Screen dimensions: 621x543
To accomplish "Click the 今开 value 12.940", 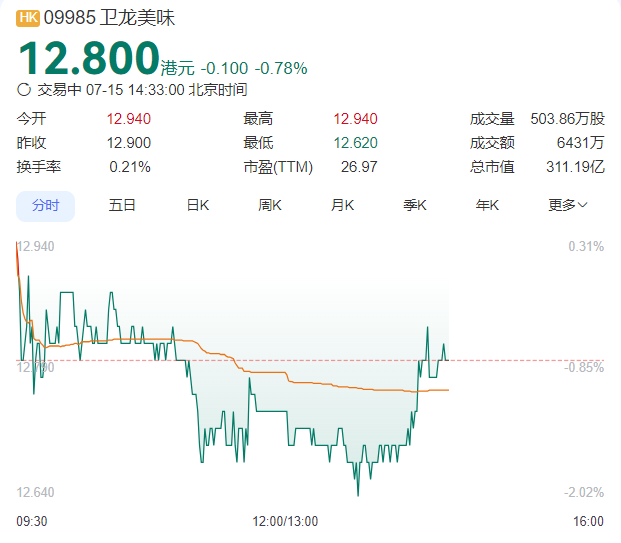I will [129, 119].
